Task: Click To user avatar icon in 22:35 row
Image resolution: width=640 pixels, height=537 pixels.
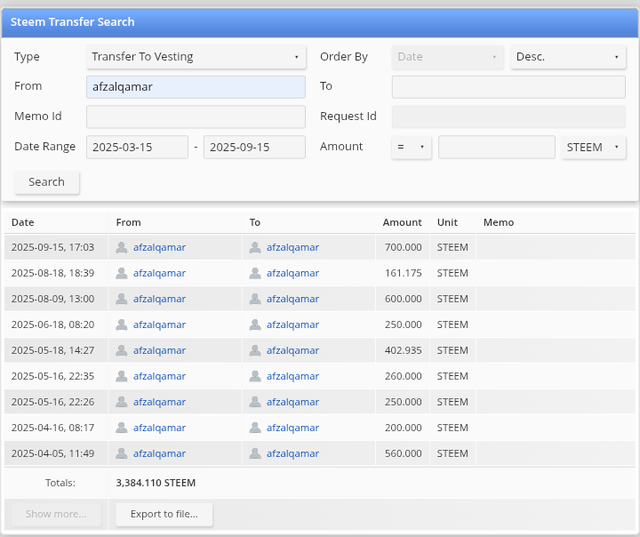Action: pyautogui.click(x=255, y=376)
